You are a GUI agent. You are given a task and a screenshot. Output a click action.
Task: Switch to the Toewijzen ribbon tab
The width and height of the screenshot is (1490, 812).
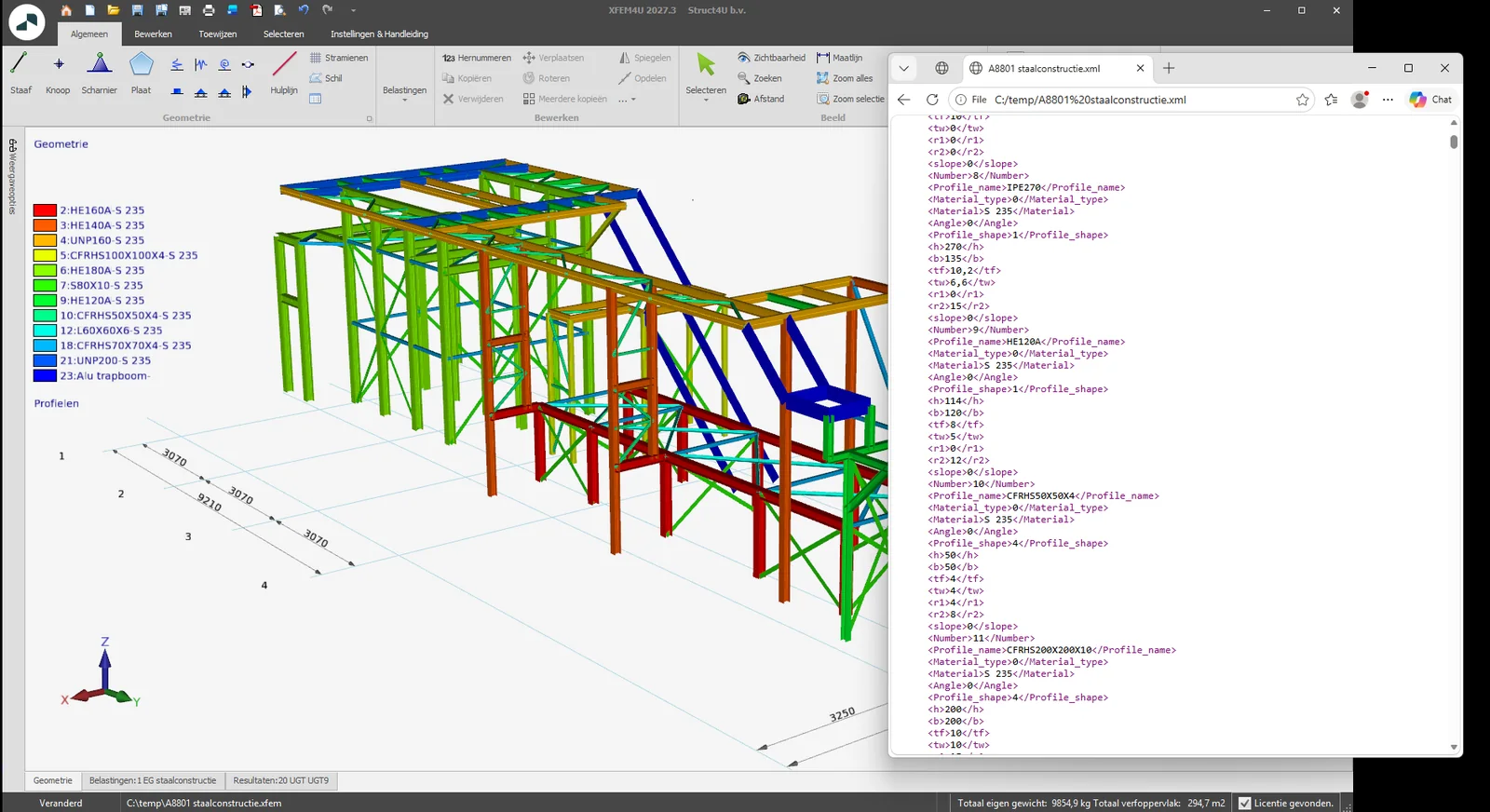(x=217, y=34)
